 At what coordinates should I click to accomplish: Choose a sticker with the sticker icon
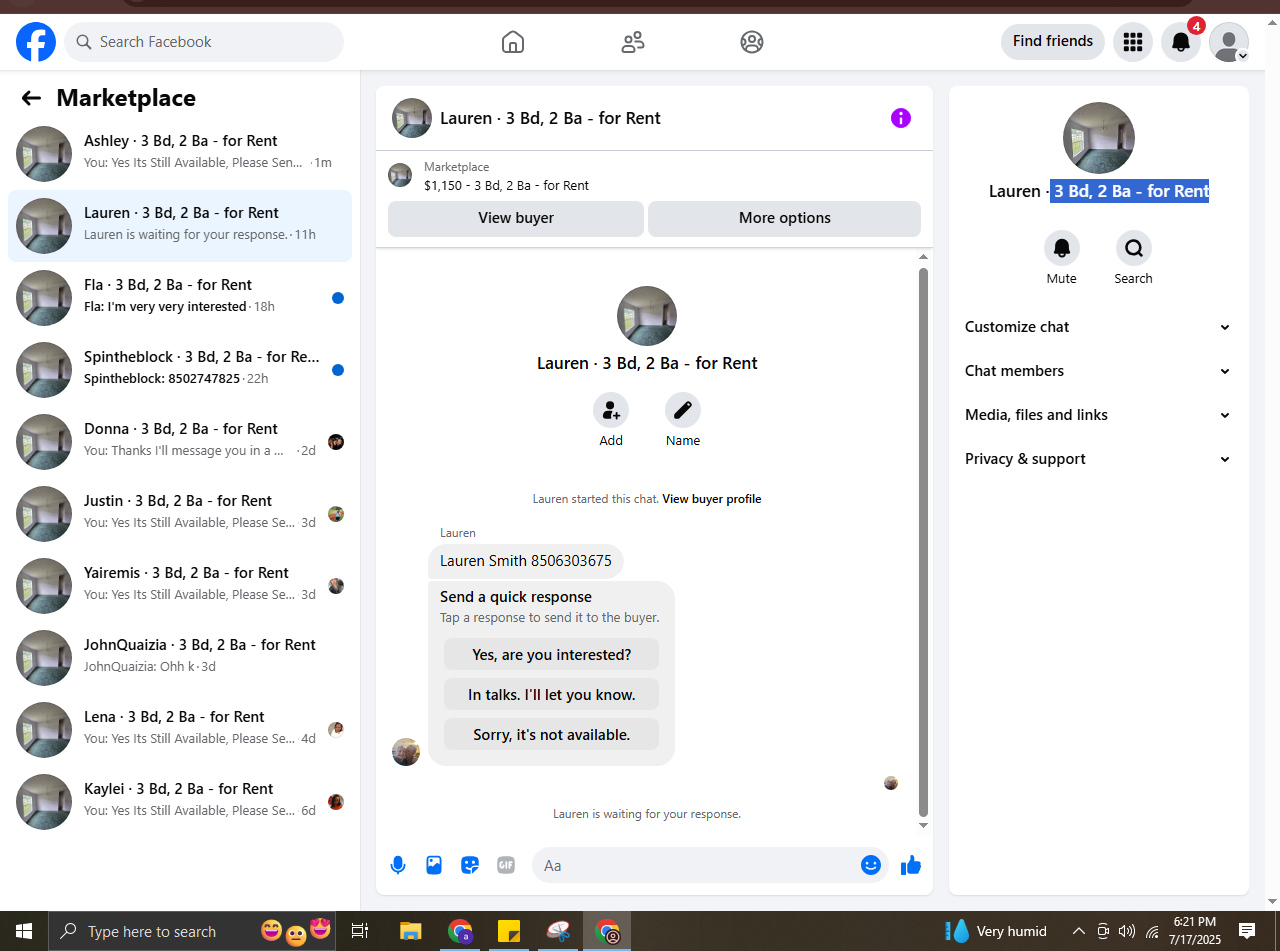click(470, 865)
